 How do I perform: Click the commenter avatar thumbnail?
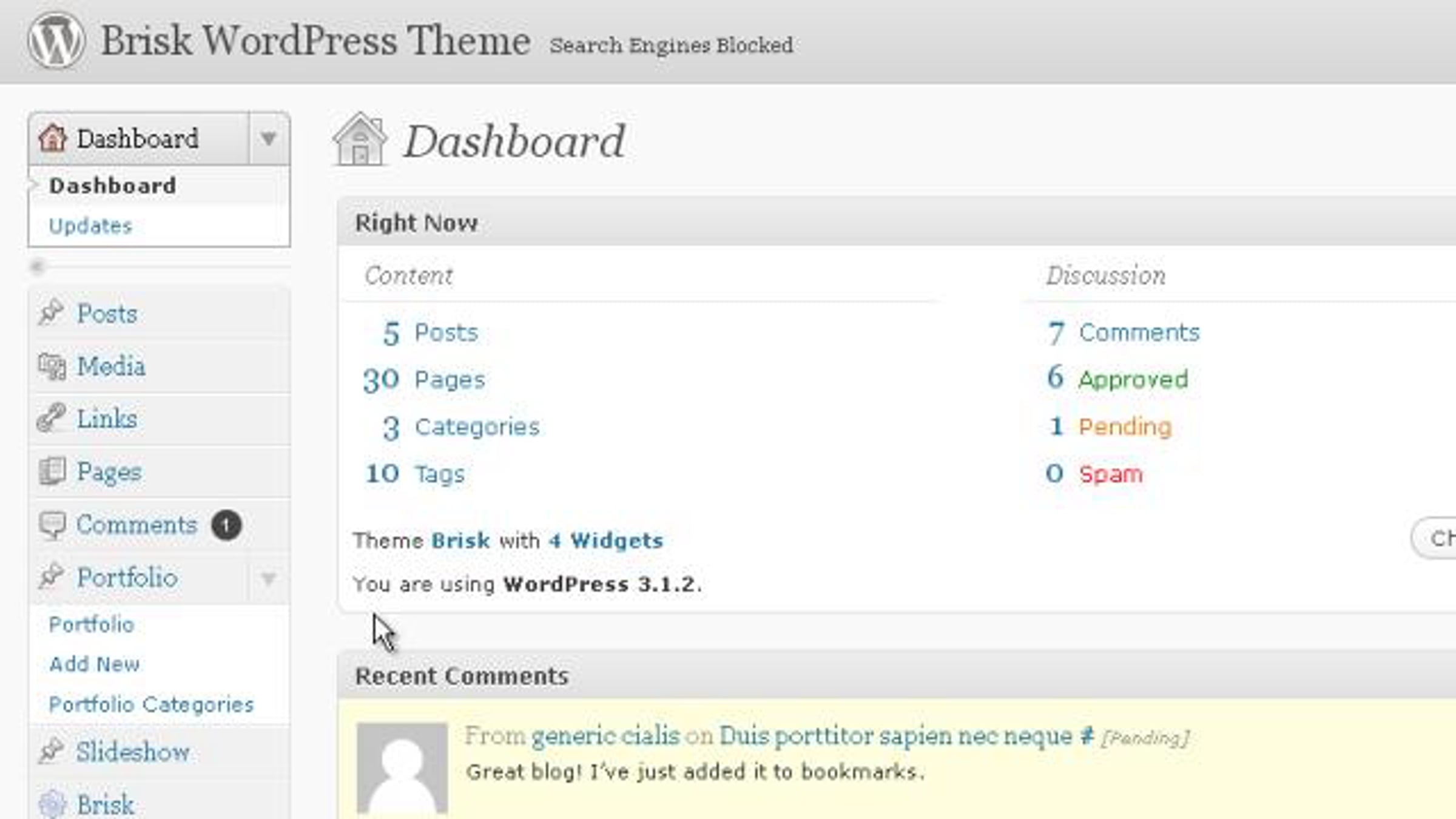(x=402, y=767)
